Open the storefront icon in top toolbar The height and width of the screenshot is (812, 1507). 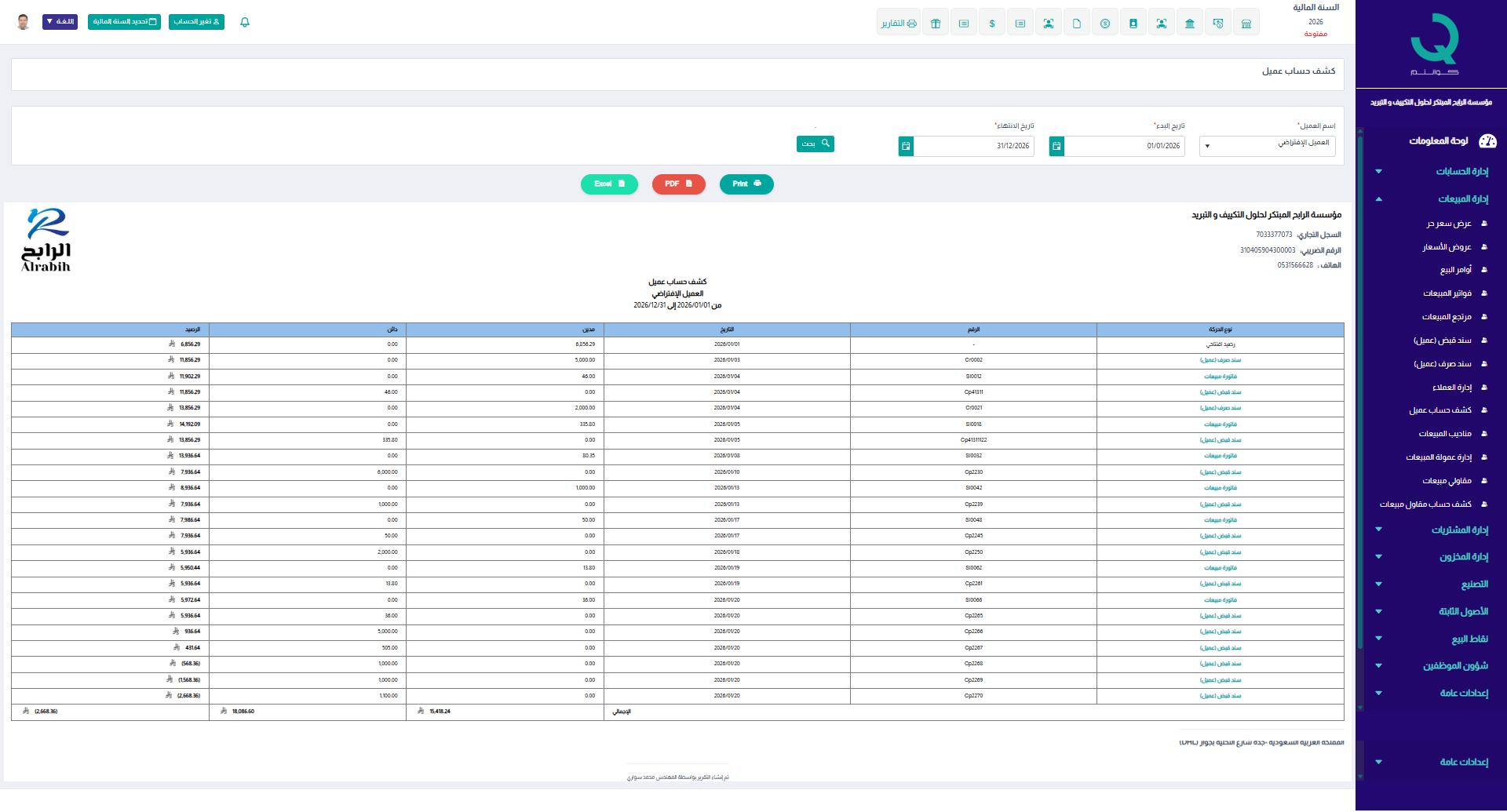pos(1246,24)
